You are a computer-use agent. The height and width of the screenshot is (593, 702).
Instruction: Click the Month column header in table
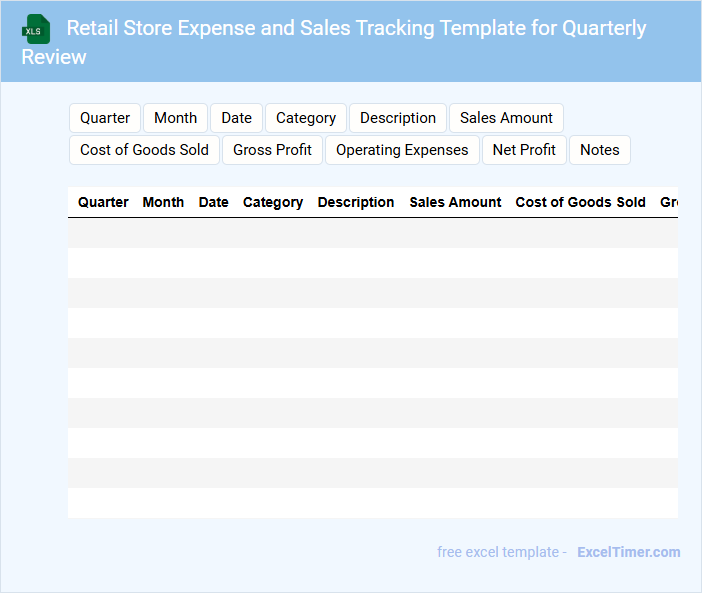pos(163,202)
